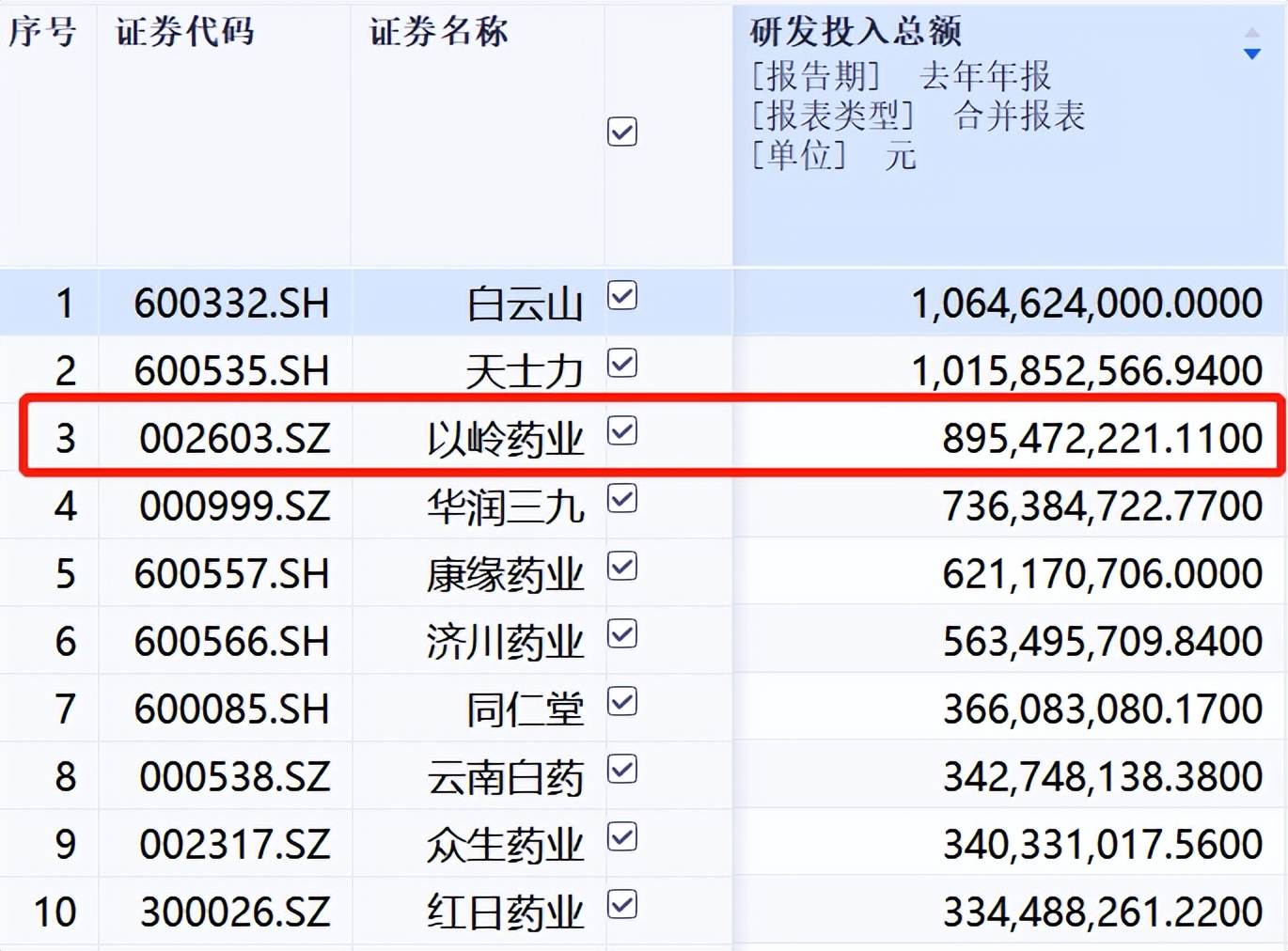Sort by the 研发投入总额 column header
Image resolution: width=1288 pixels, height=951 pixels.
[x=854, y=31]
